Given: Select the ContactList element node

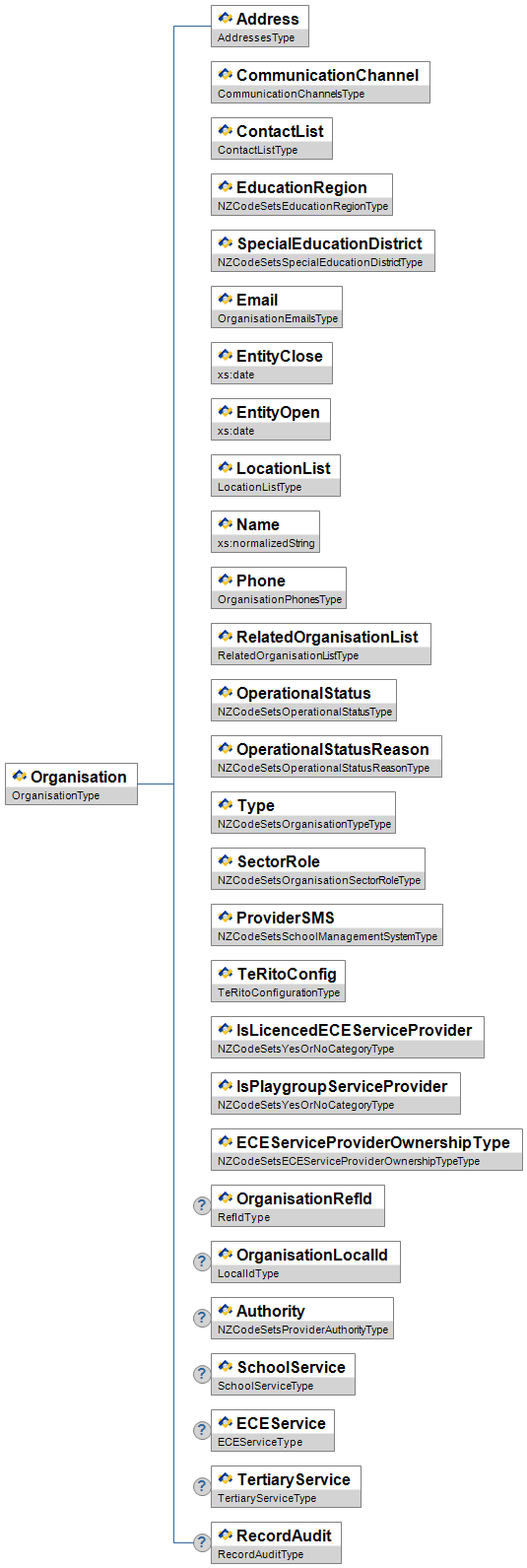Looking at the screenshot, I should pos(272,138).
